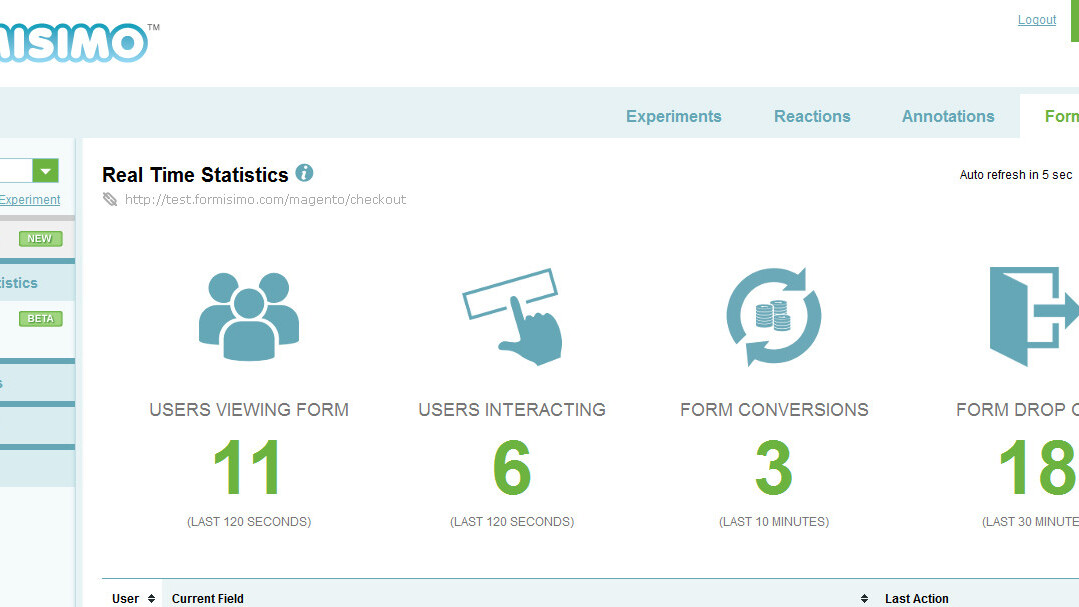Click the form conversions coin cycle icon
Viewport: 1079px width, 607px height.
tap(773, 315)
